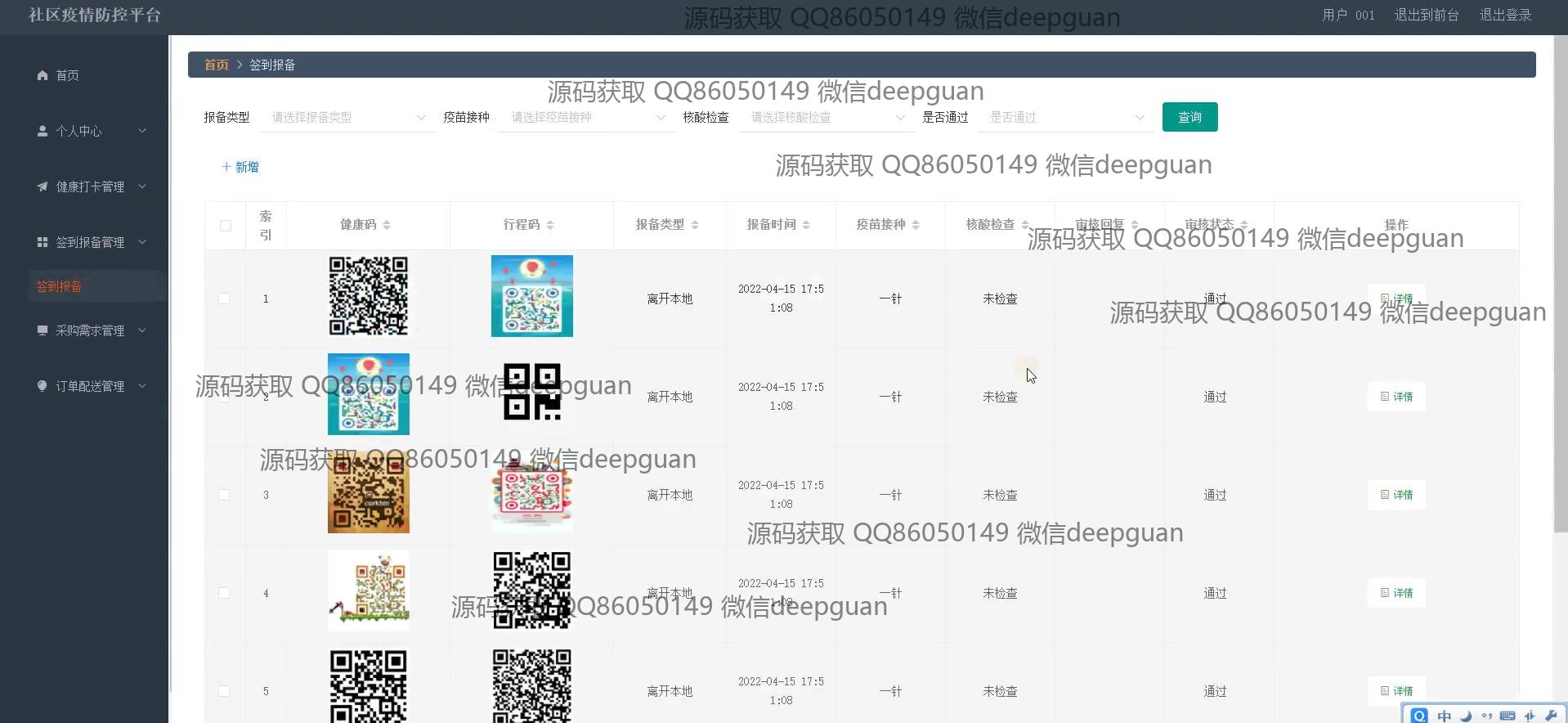Open the row 1 健康码 QR thumbnail
Screen dimensions: 1568x723
click(369, 296)
